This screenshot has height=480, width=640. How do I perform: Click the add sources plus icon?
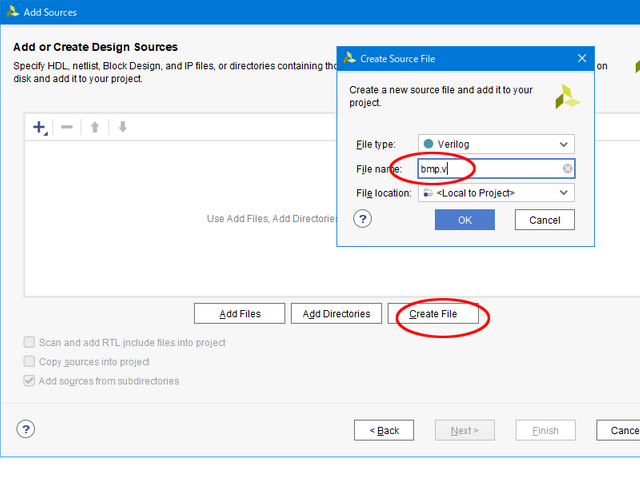pos(40,127)
